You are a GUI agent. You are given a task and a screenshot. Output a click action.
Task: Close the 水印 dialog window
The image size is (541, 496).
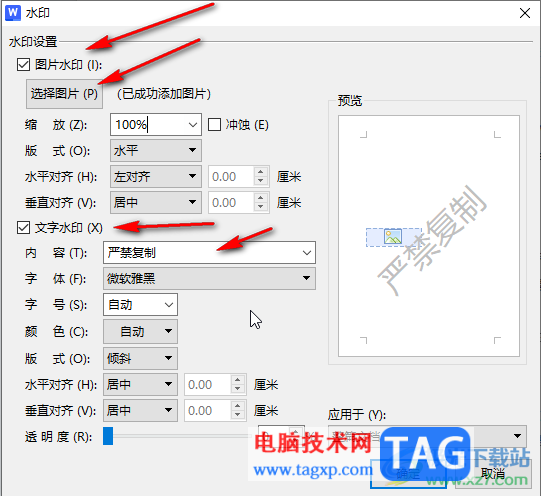(525, 13)
